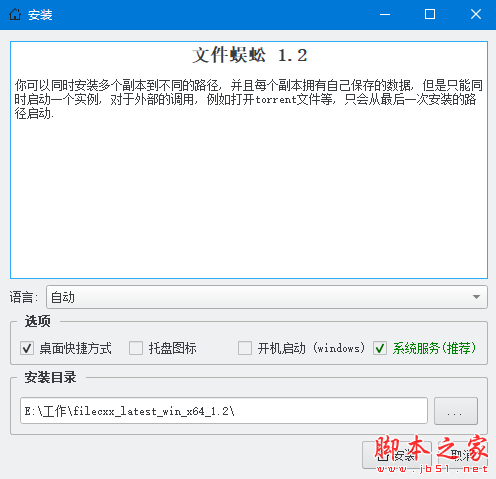Maximize the installer window
Screen dimensions: 496x479
click(x=430, y=14)
